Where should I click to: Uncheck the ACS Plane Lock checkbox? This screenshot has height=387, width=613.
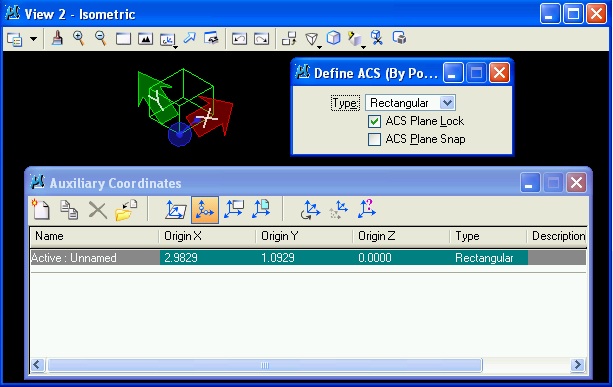click(374, 121)
